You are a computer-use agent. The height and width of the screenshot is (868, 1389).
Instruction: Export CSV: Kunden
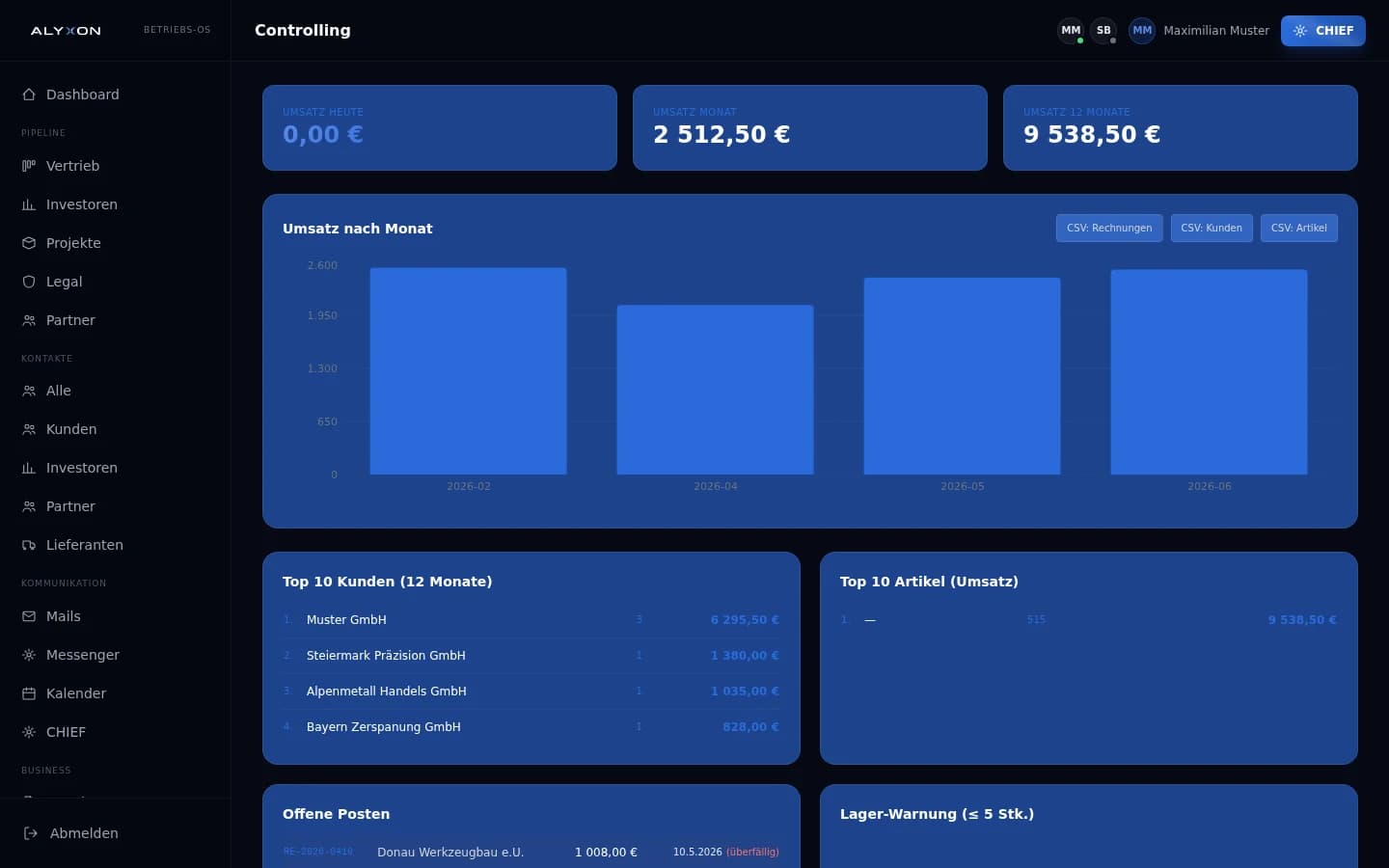pos(1212,228)
